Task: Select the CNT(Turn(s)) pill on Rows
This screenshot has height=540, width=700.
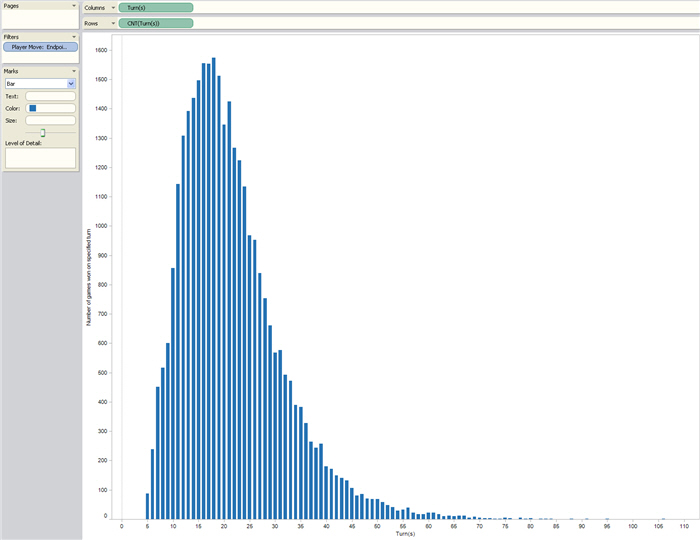Action: 156,23
